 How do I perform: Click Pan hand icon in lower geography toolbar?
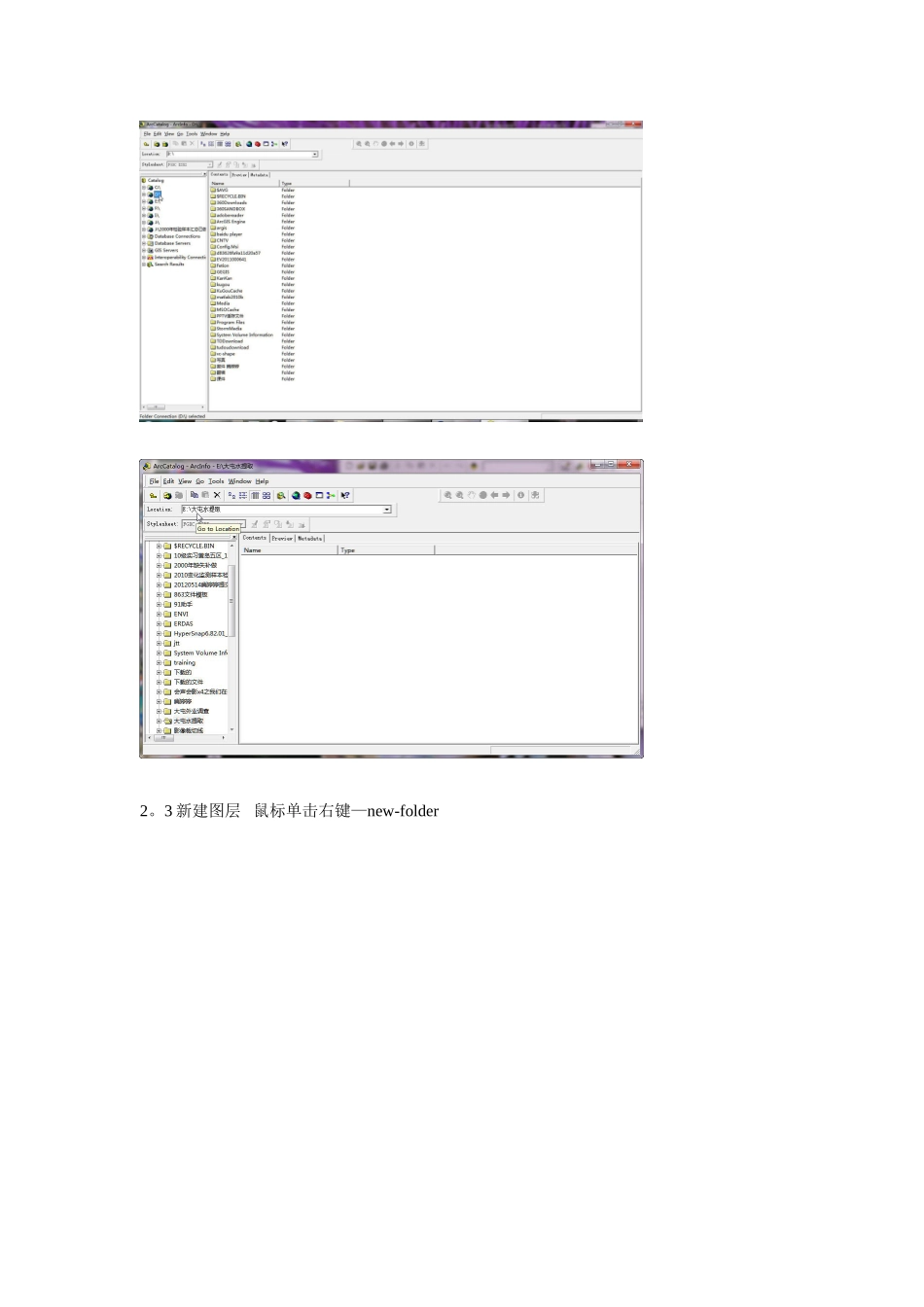(x=471, y=495)
